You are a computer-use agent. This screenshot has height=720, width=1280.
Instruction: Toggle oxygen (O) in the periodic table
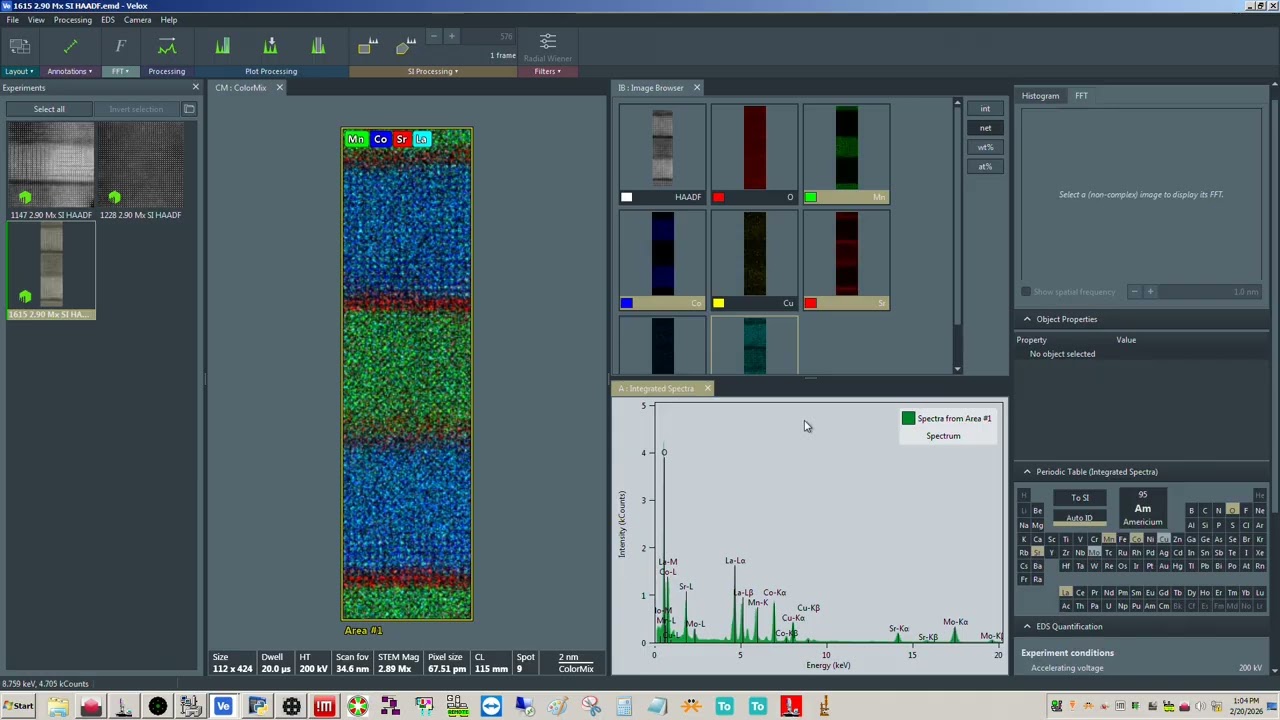click(1232, 510)
